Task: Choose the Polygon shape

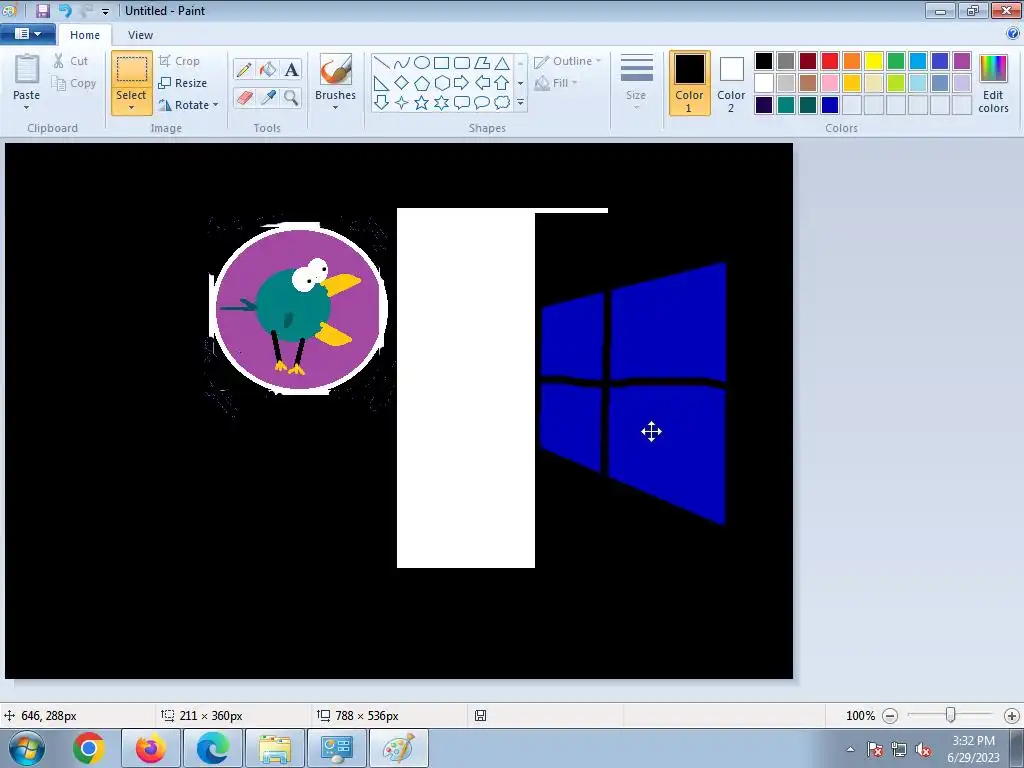Action: [x=482, y=63]
